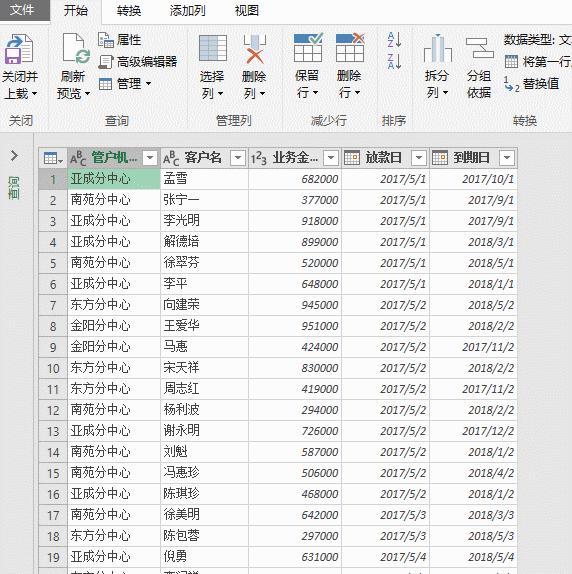Select row number 10 header

tap(53, 368)
